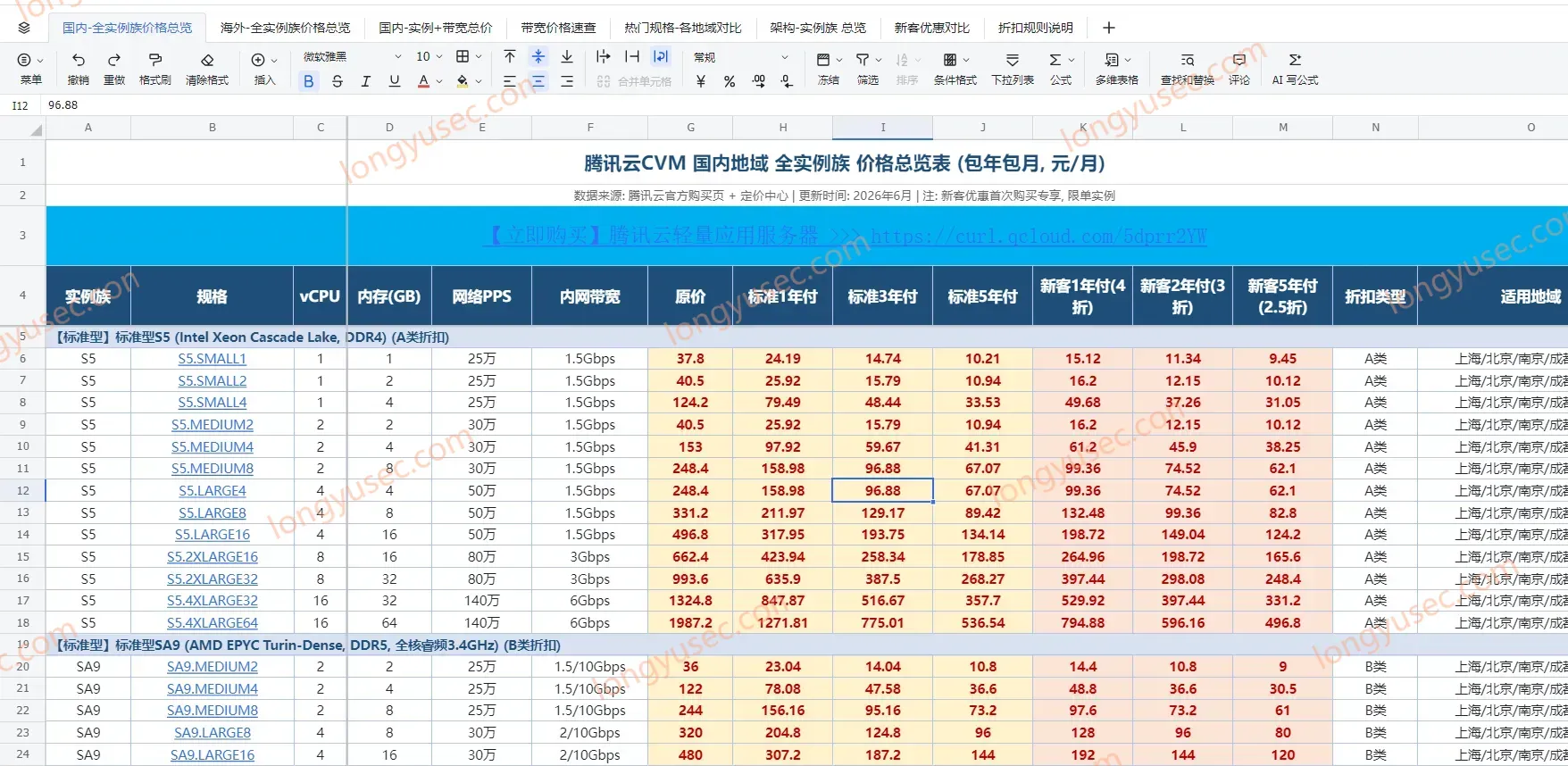The height and width of the screenshot is (766, 1568).
Task: Switch to 架构-实例族 总览 tab
Action: [818, 28]
